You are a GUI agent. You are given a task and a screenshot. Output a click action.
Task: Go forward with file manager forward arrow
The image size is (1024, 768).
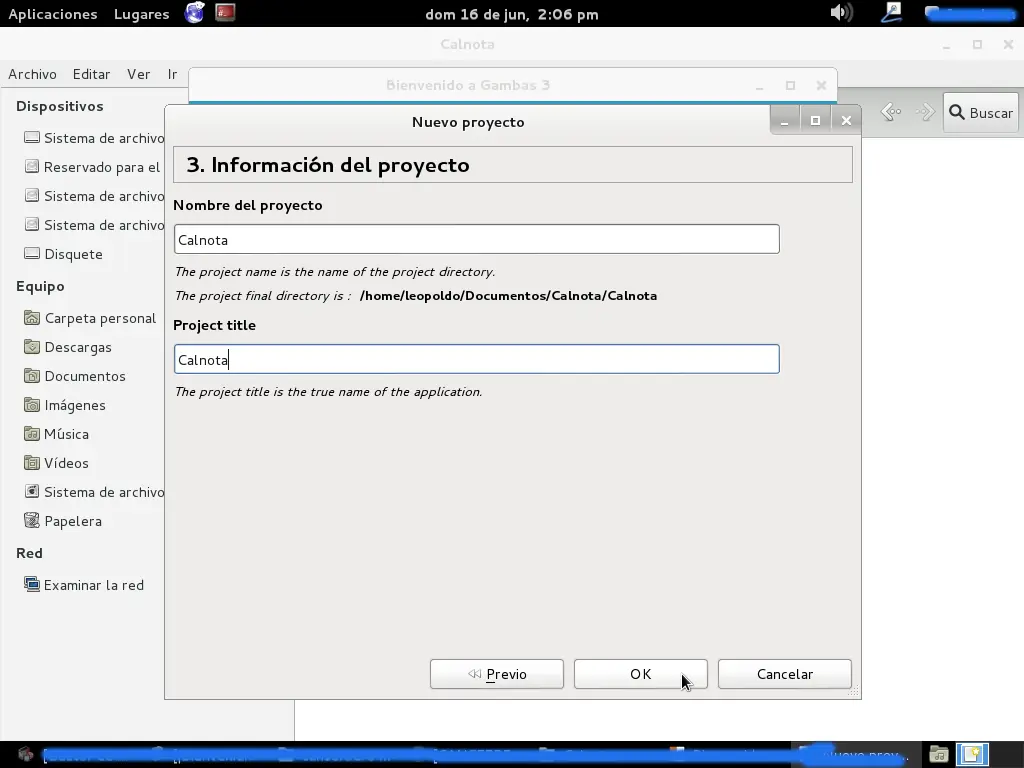925,112
